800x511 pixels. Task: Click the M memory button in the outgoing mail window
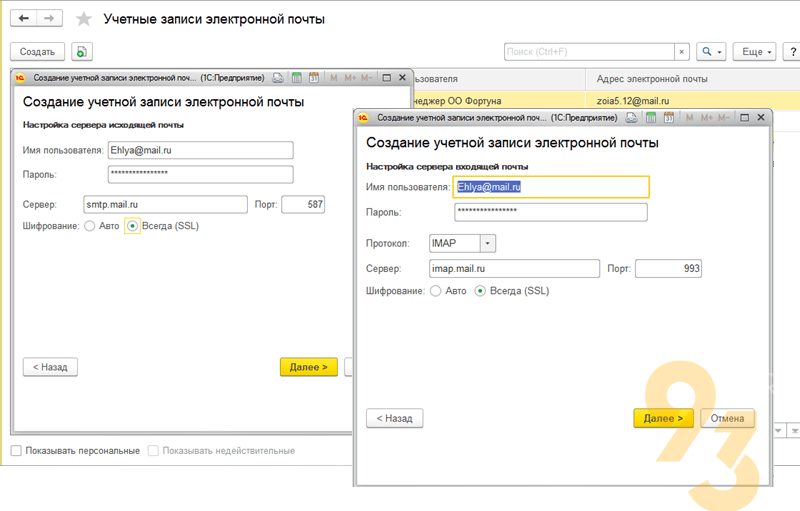(x=334, y=78)
